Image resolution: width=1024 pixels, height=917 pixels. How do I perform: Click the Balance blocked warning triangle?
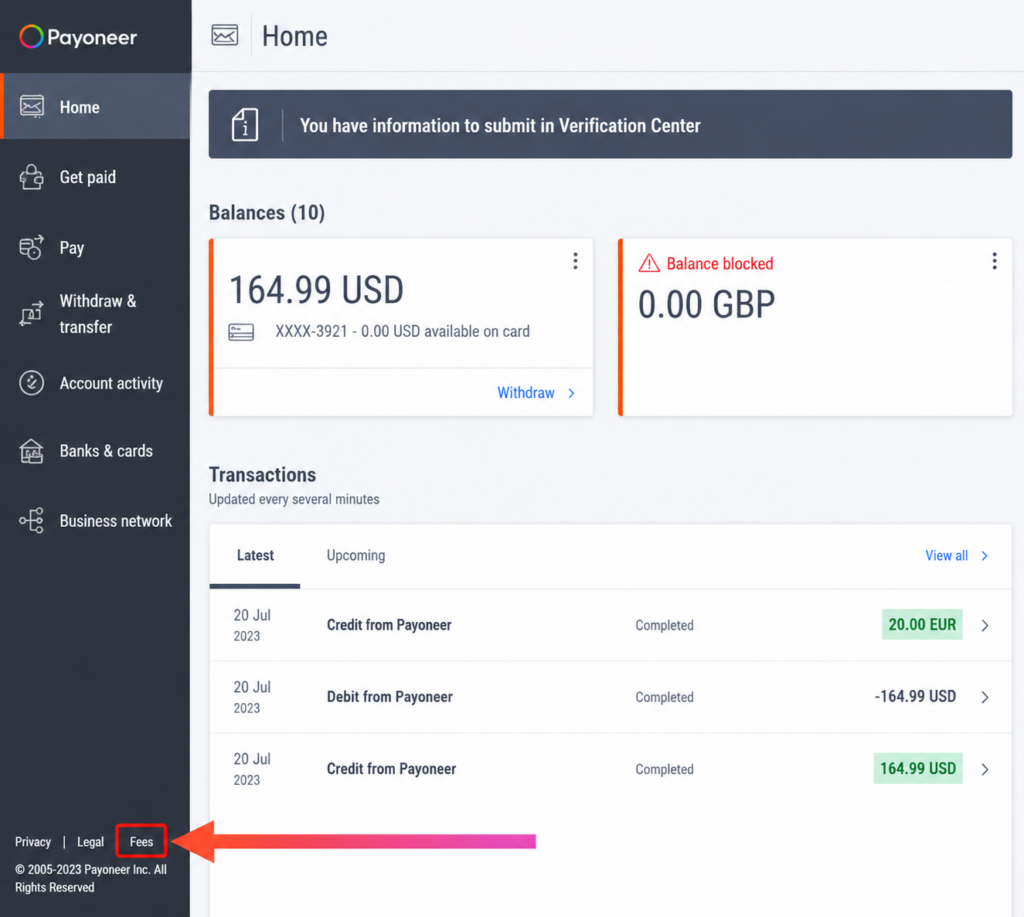(x=649, y=263)
